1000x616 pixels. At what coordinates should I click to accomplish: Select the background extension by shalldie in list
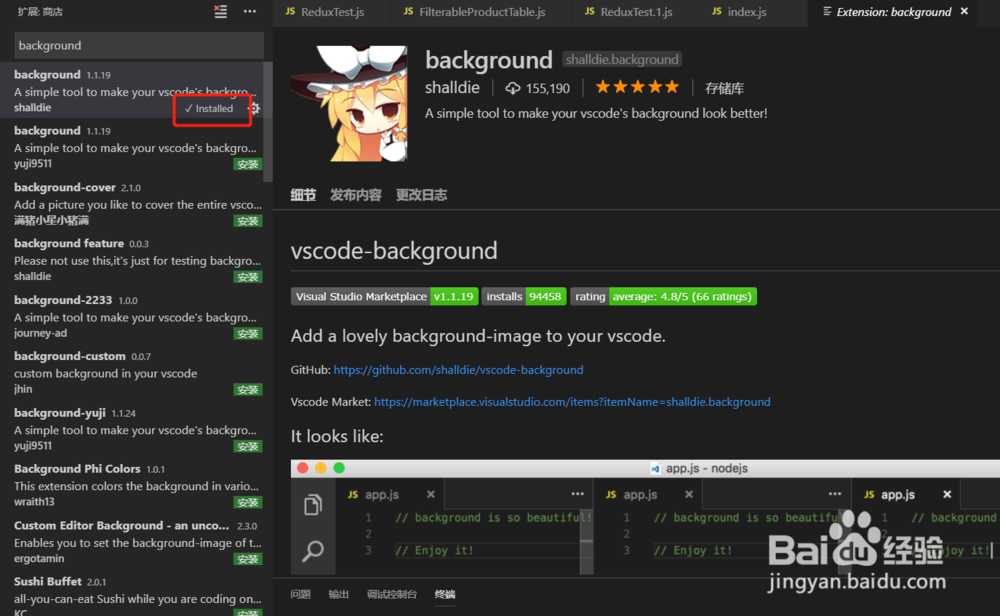(x=132, y=90)
